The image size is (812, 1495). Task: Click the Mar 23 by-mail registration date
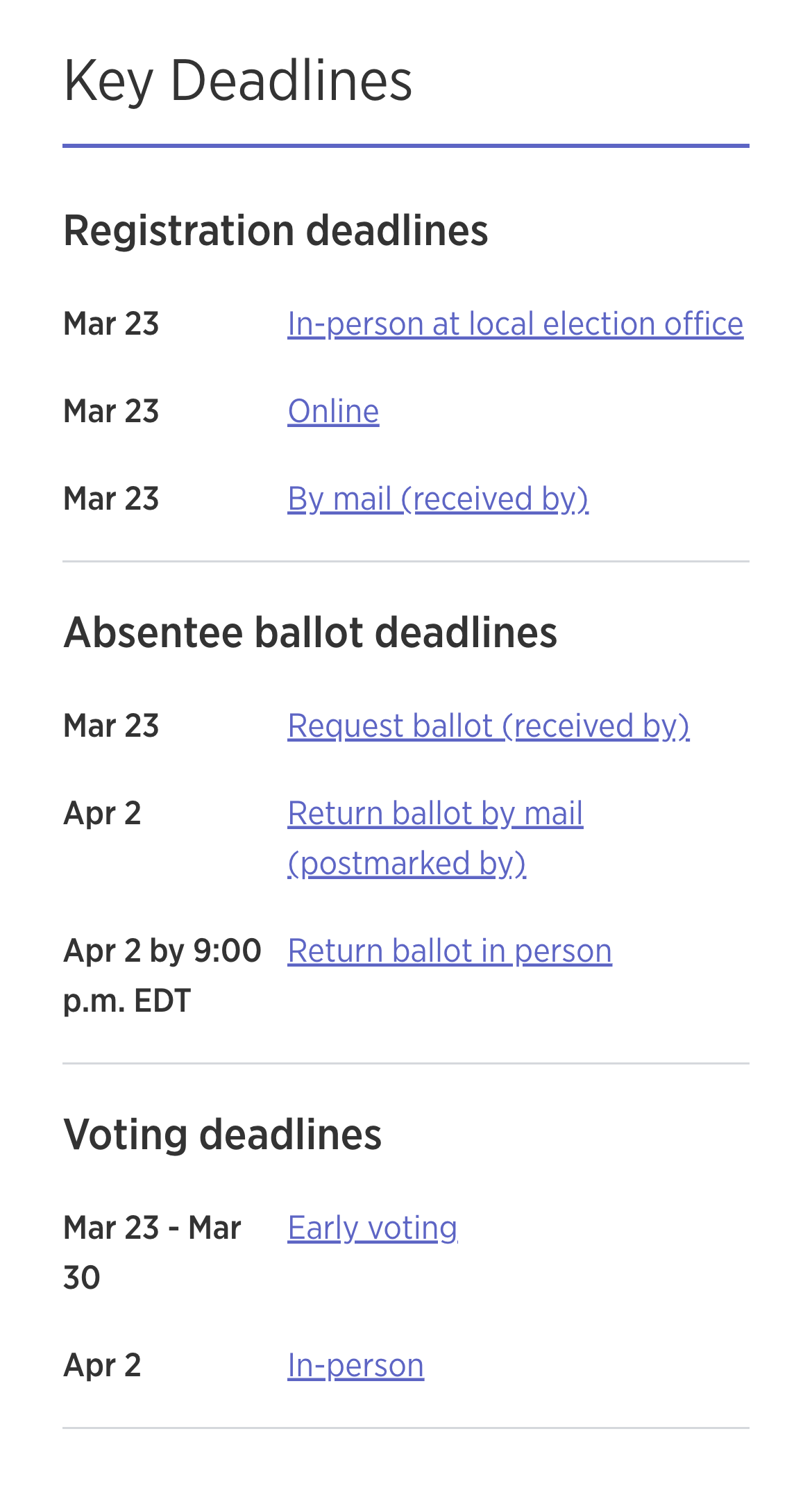click(112, 499)
